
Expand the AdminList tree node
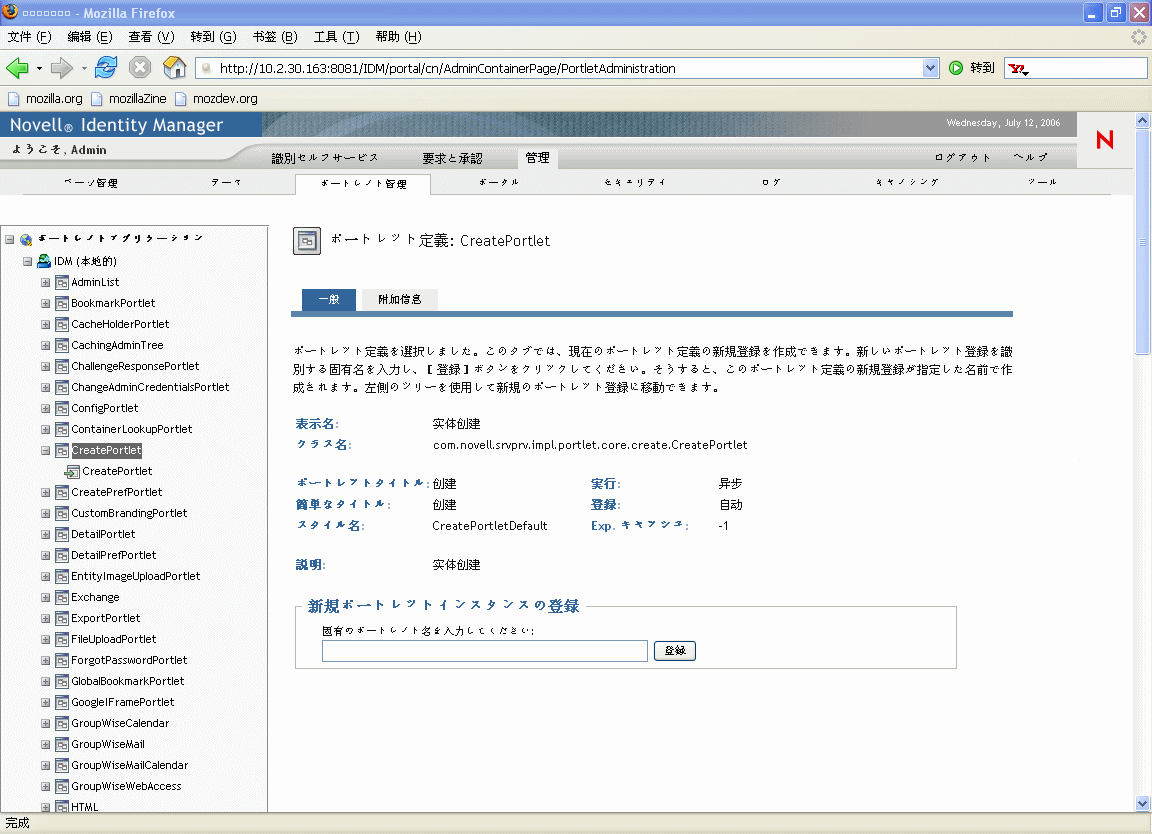[45, 281]
